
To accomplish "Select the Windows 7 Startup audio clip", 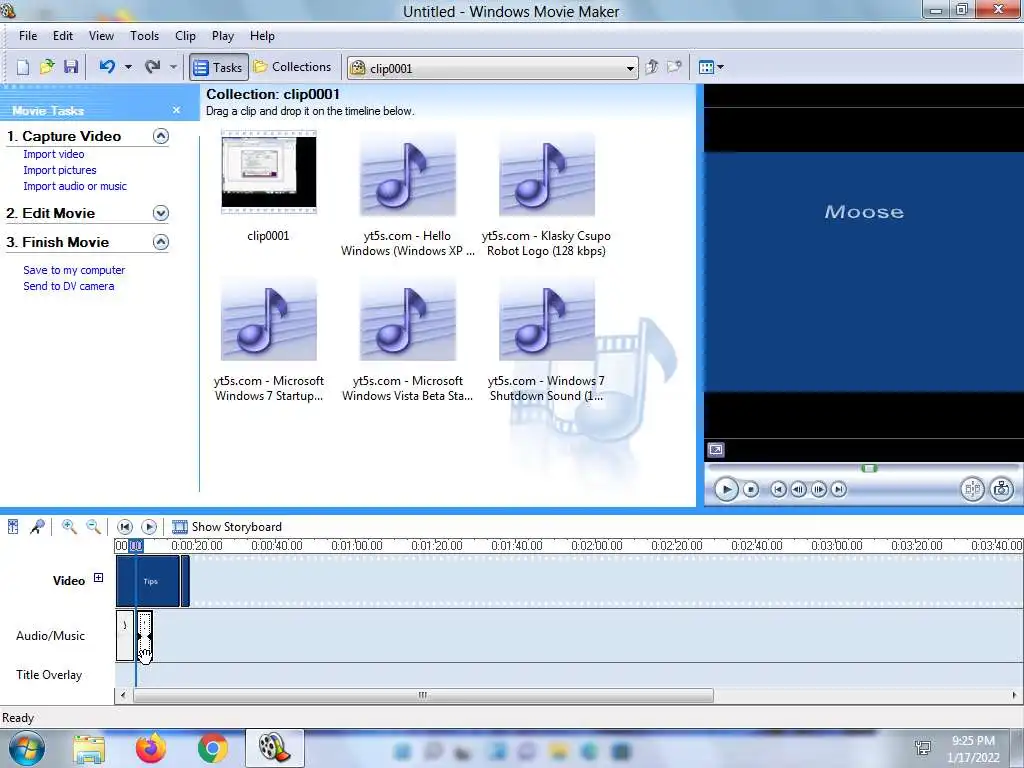I will 268,319.
